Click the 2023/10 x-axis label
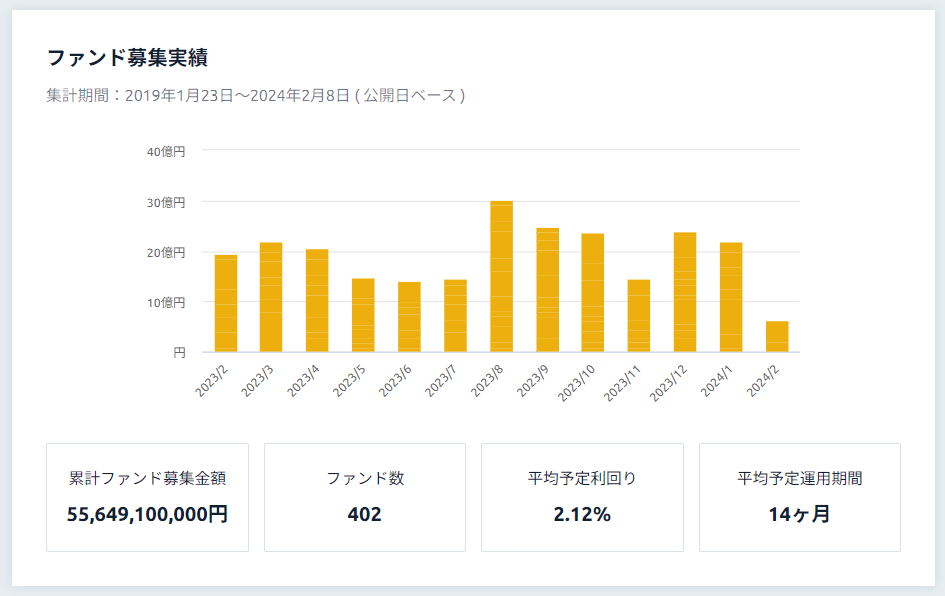The height and width of the screenshot is (596, 945). click(576, 383)
